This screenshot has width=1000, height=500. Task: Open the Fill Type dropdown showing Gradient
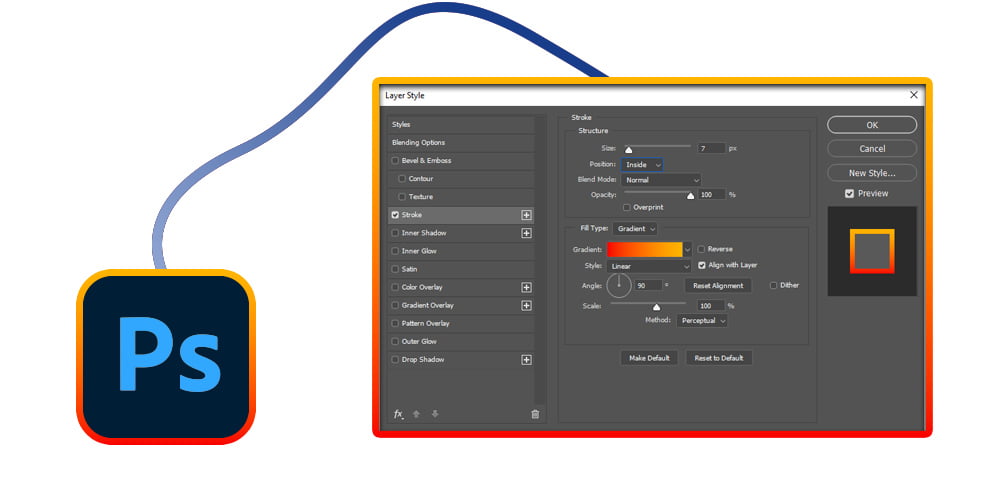point(635,228)
